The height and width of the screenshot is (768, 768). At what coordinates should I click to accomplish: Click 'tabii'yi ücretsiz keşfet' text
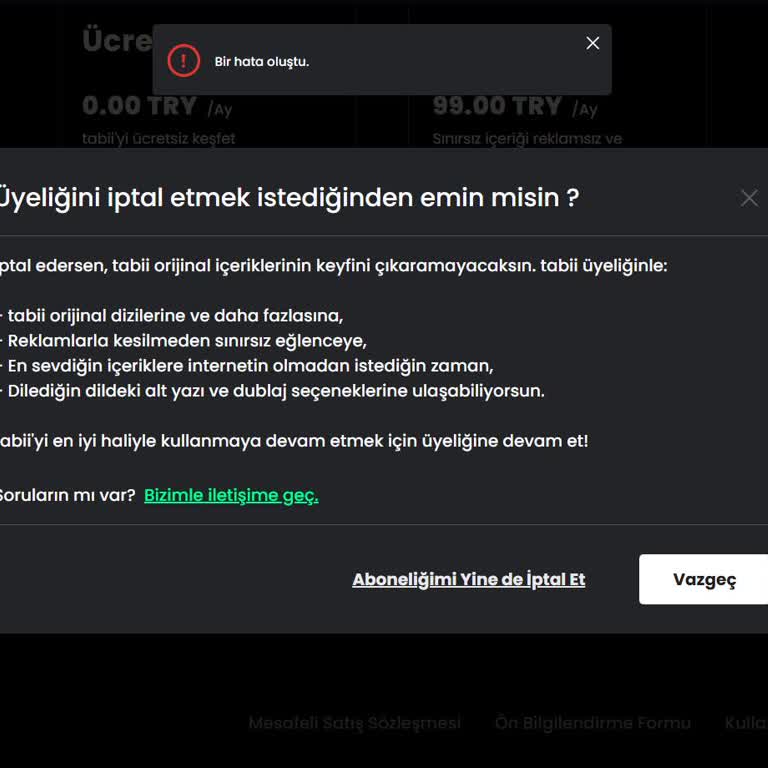(159, 139)
